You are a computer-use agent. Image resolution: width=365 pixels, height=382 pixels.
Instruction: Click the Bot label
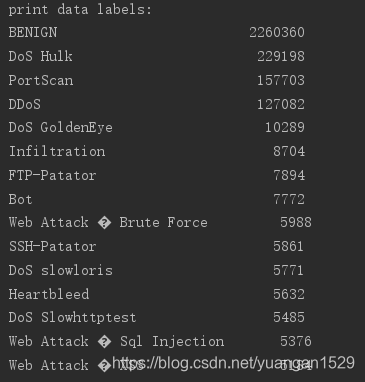20,199
